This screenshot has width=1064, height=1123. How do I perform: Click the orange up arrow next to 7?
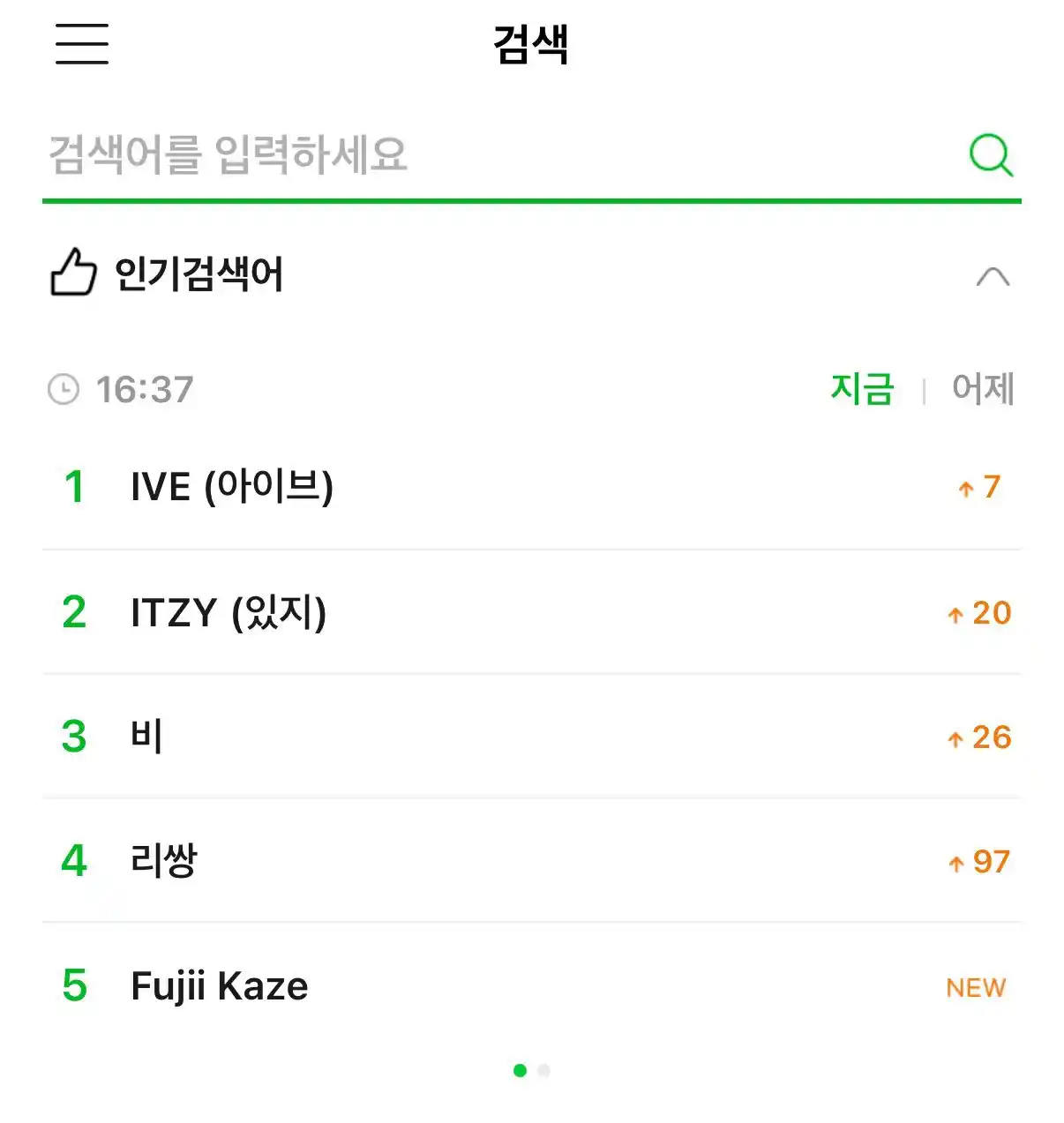(966, 488)
